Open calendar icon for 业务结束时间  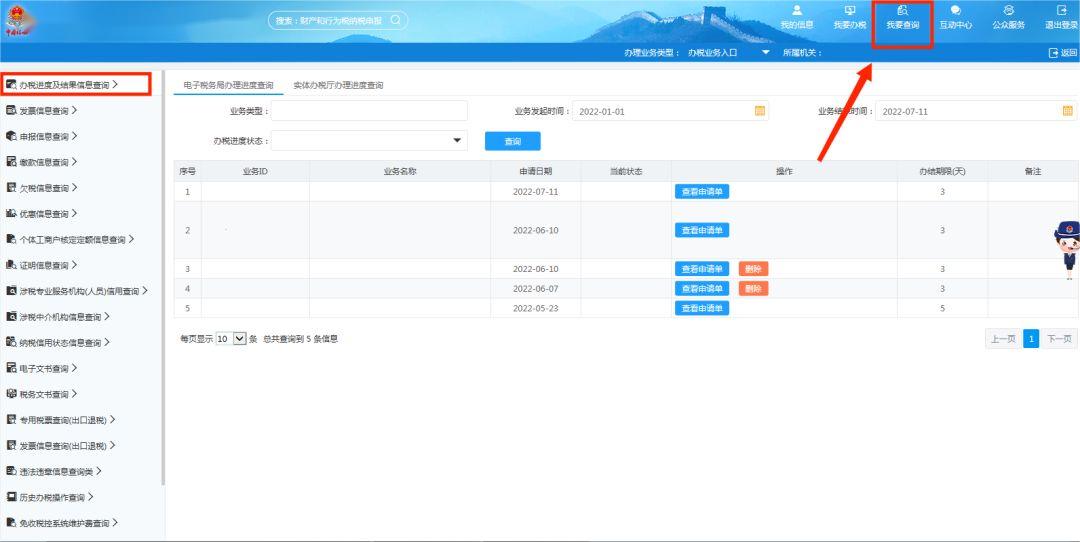point(1068,111)
